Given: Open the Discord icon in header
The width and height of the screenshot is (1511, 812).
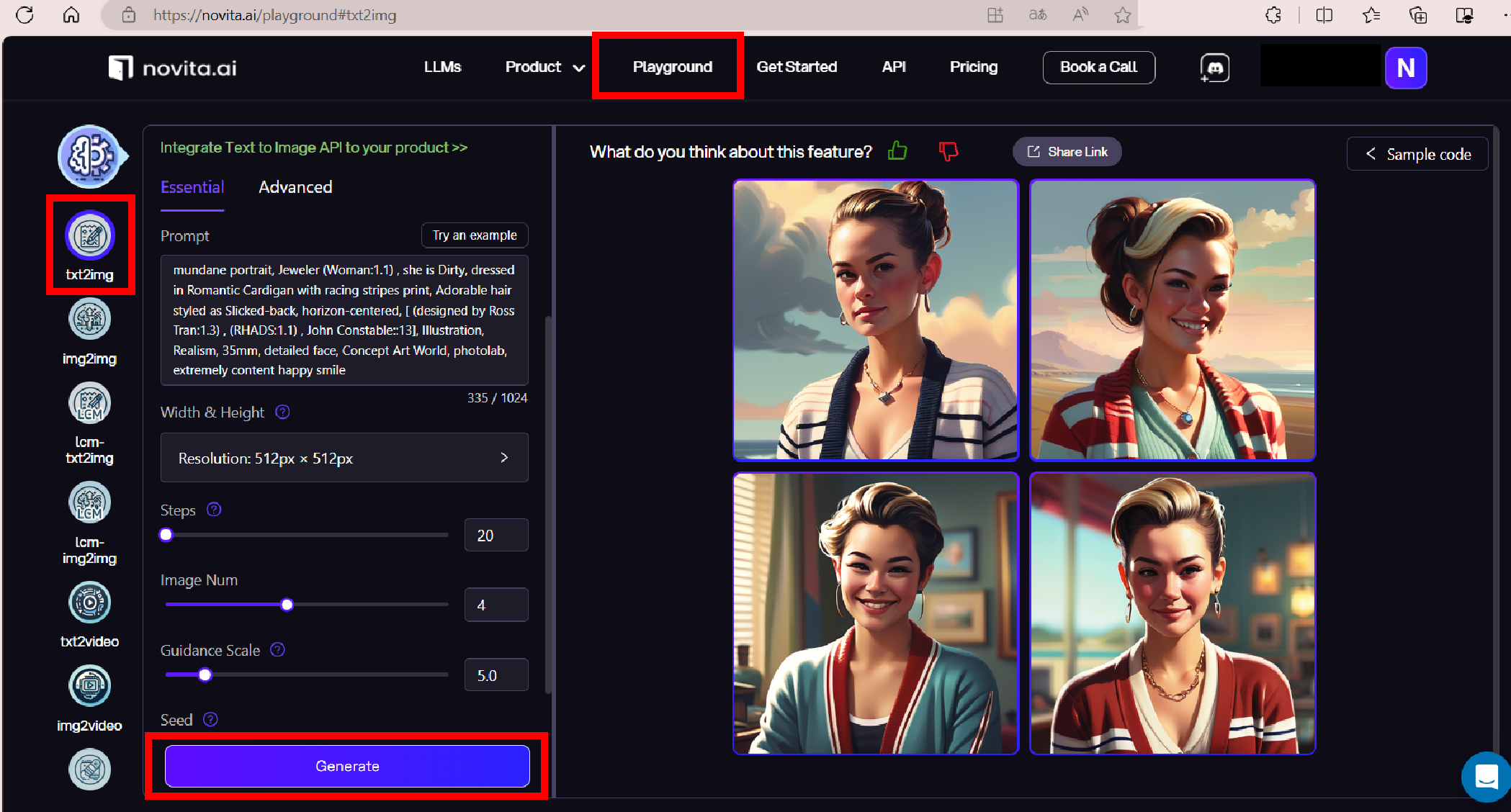Looking at the screenshot, I should (1214, 68).
